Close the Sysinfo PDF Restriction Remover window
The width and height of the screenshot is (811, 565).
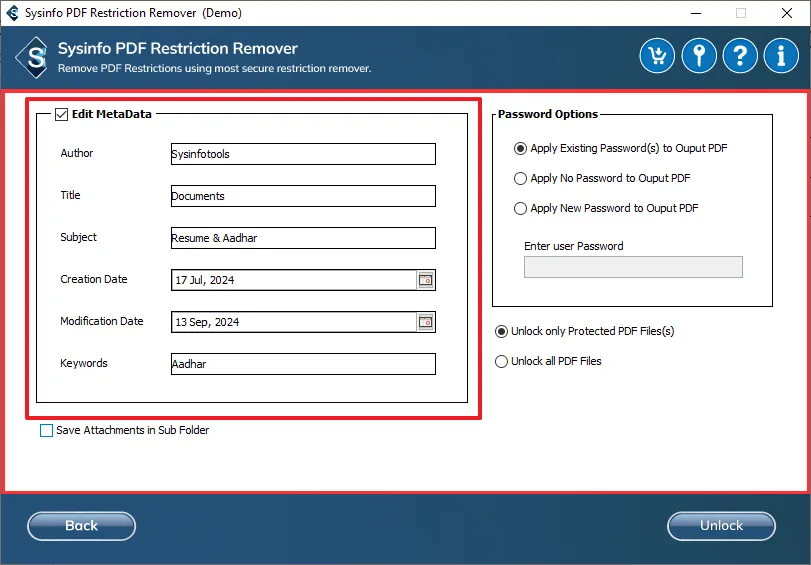787,13
